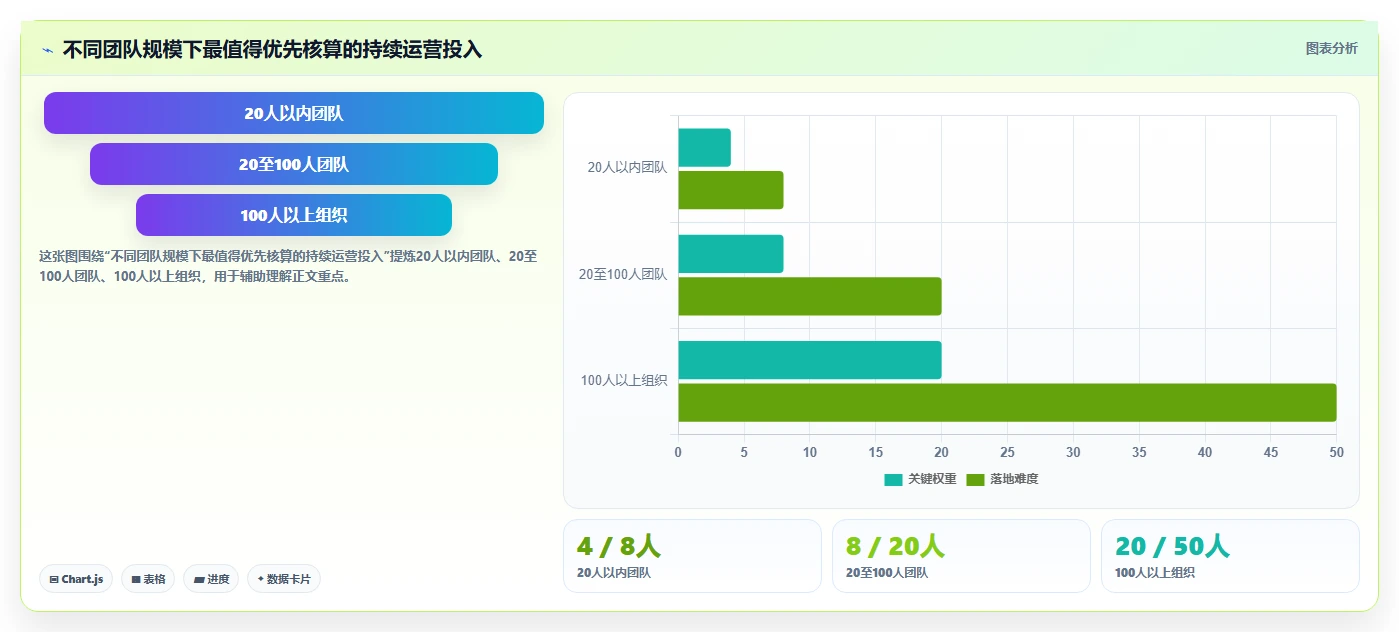Image resolution: width=1399 pixels, height=632 pixels.
Task: Select the 20至100人团队 funnel bar
Action: pyautogui.click(x=294, y=164)
